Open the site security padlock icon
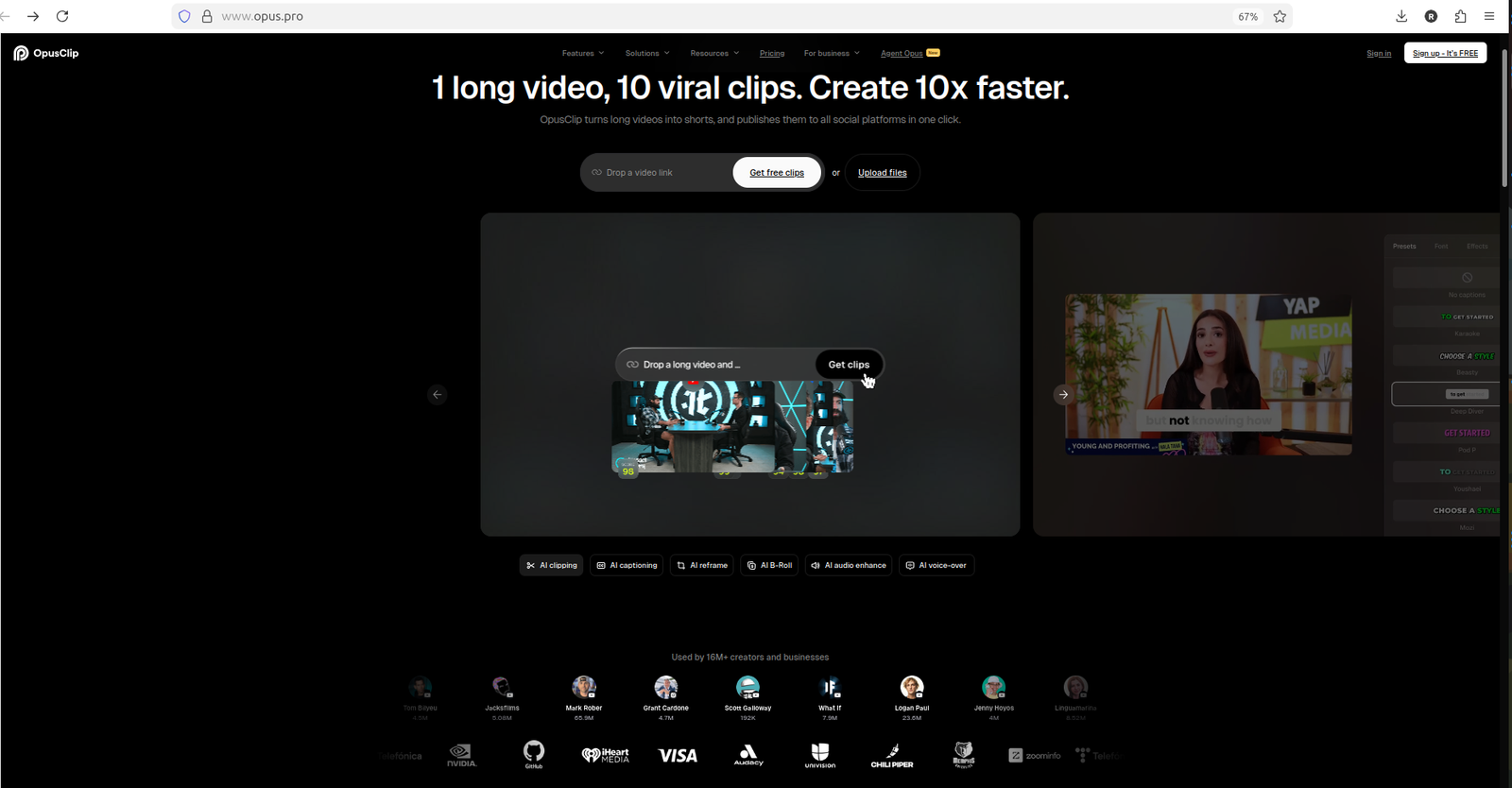1512x788 pixels. (207, 16)
